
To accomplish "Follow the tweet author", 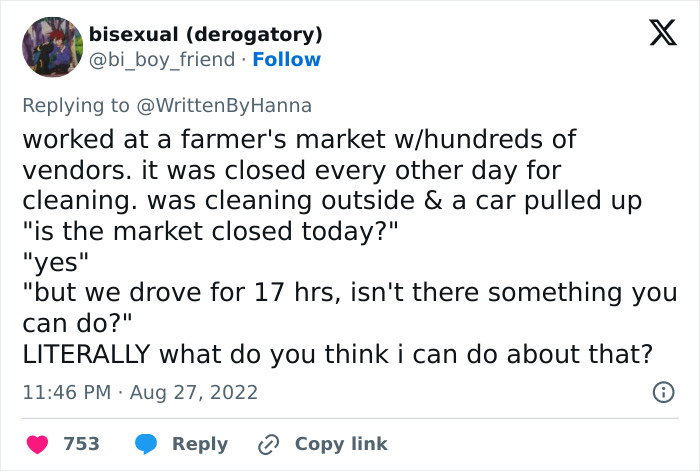I will pos(287,60).
